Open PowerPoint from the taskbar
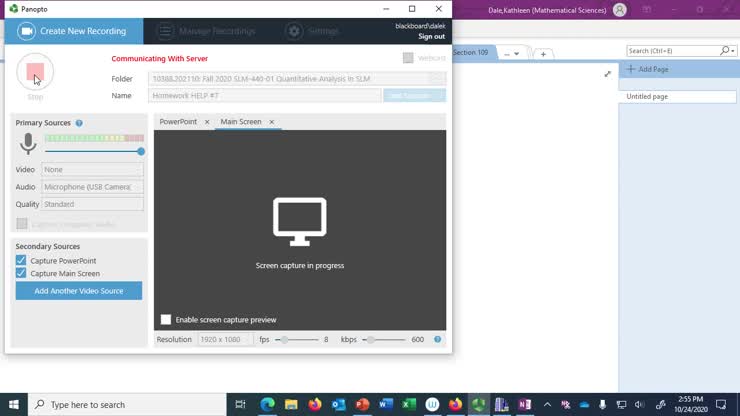 tap(362, 404)
